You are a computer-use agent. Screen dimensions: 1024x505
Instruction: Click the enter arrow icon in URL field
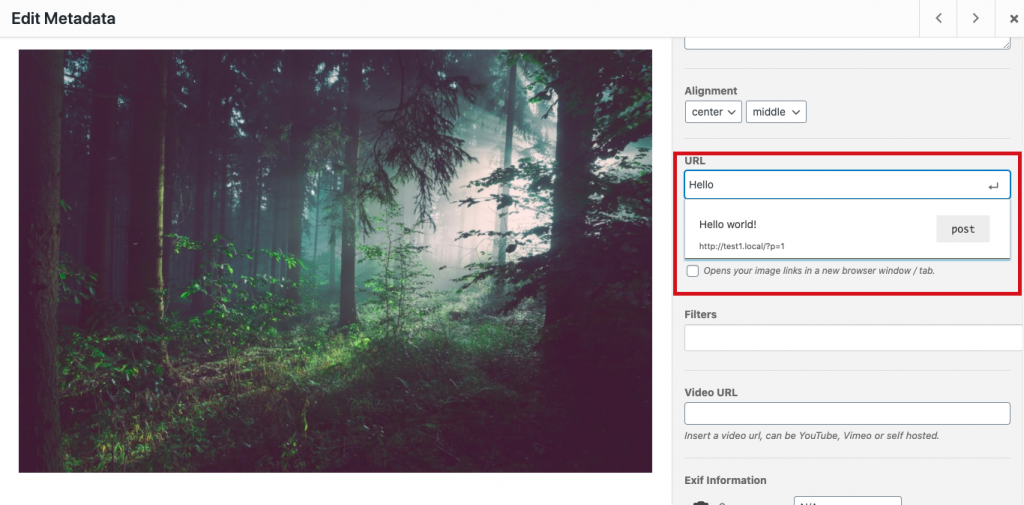click(993, 185)
